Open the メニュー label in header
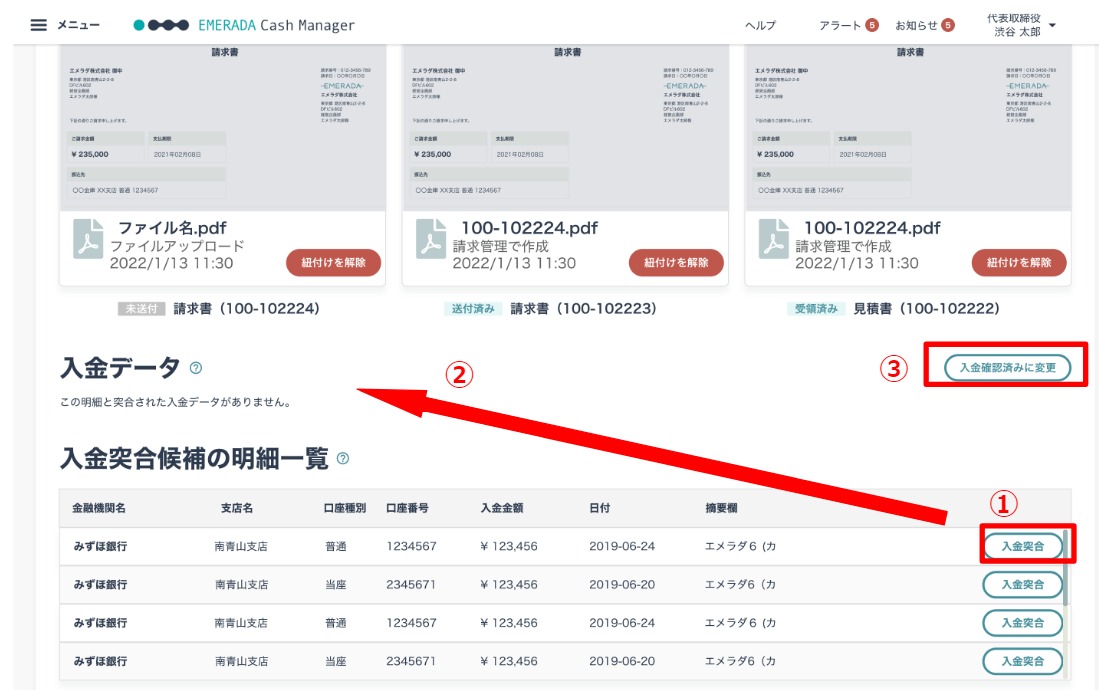This screenshot has height=692, width=1099. 78,25
